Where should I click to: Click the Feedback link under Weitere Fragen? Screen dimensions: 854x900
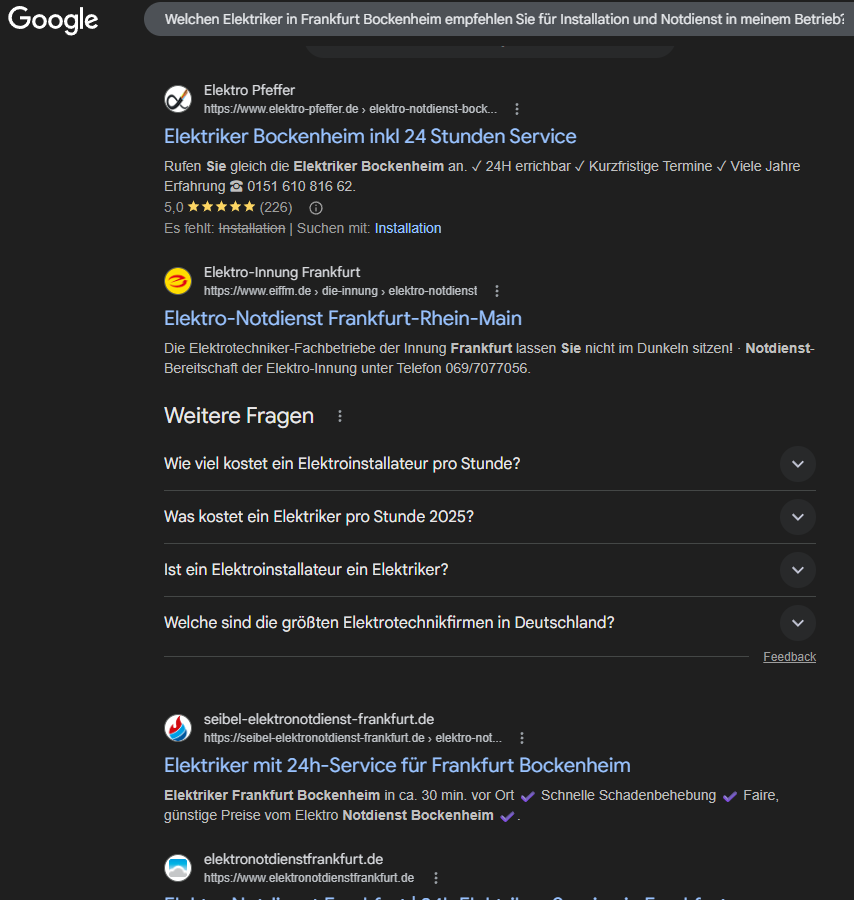(x=789, y=656)
